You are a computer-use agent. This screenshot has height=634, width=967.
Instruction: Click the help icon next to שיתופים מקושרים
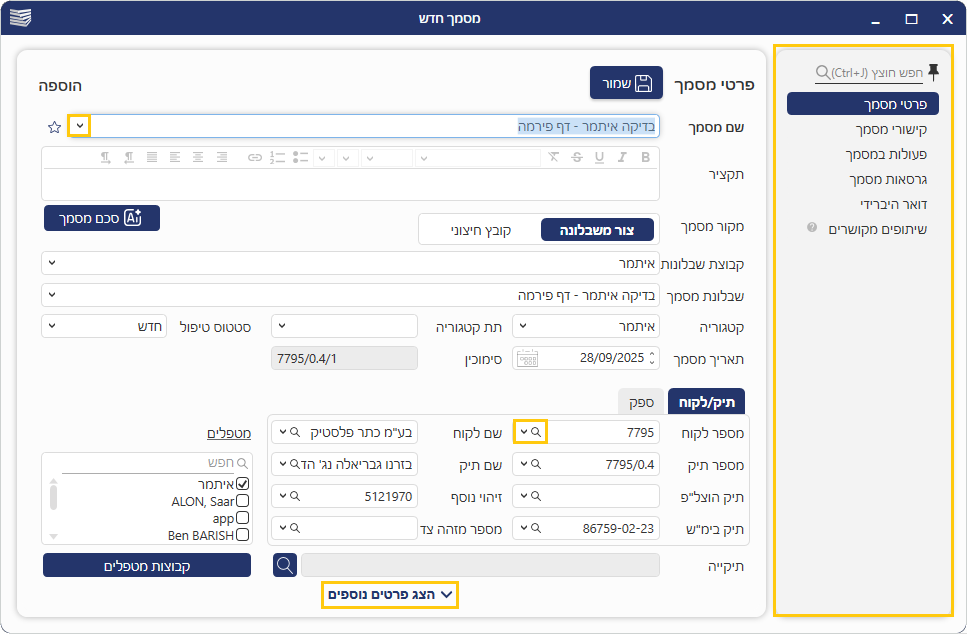click(x=812, y=228)
